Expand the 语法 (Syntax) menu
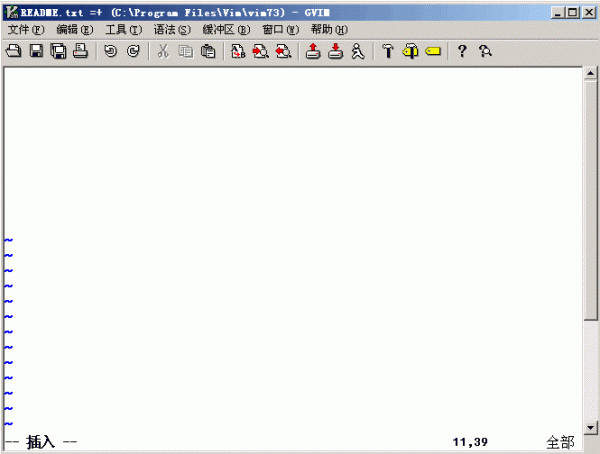600x454 pixels. 172,30
